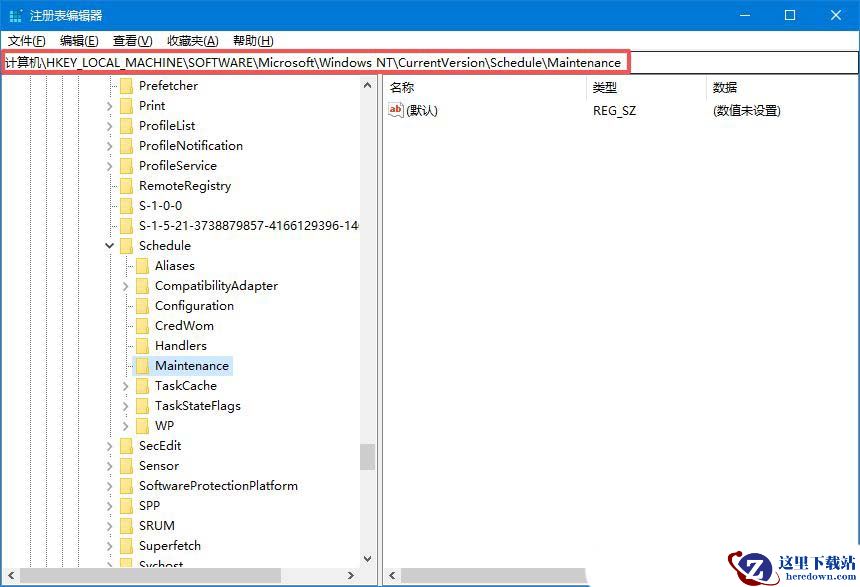860x587 pixels.
Task: Click the TaskStateFlags folder icon
Action: tap(142, 405)
